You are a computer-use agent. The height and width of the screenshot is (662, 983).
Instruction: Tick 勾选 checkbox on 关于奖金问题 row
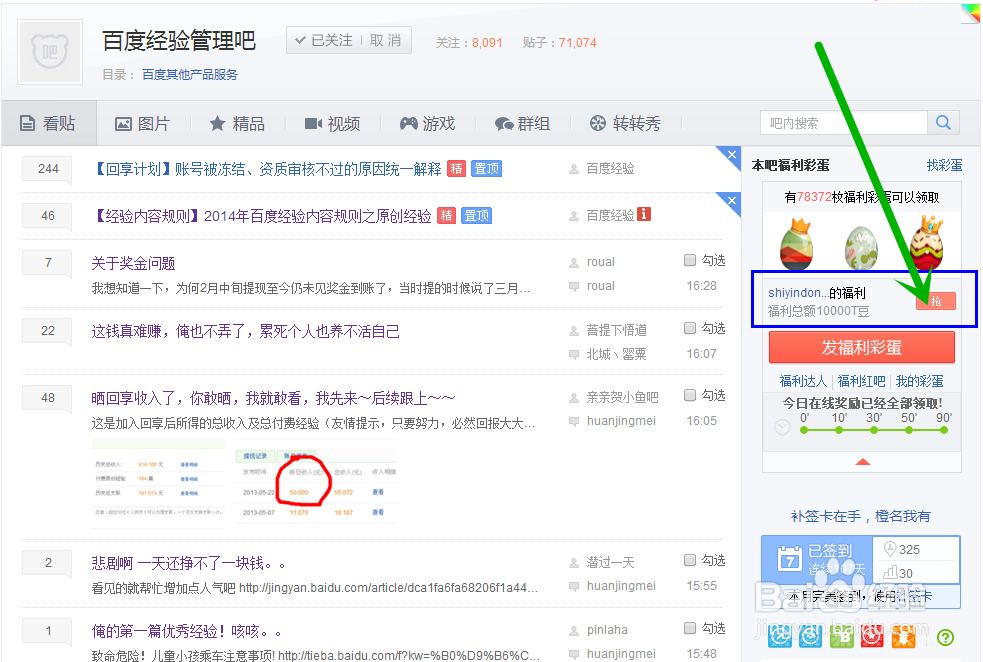click(x=690, y=260)
